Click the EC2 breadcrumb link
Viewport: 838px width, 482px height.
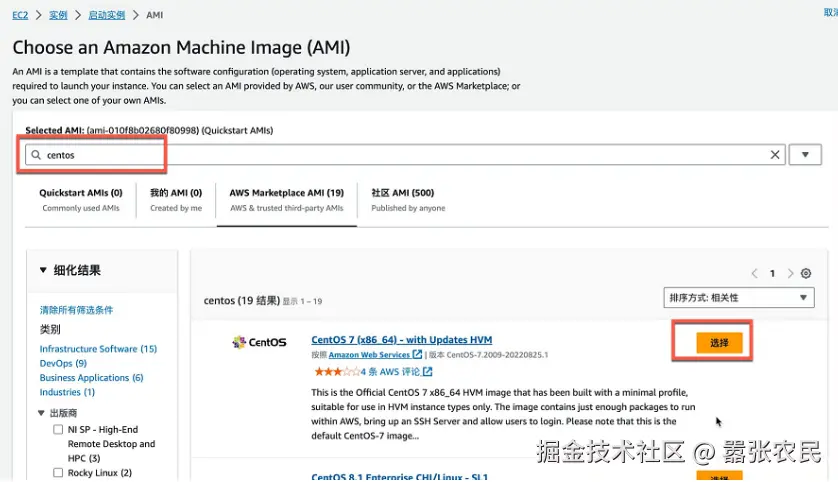pyautogui.click(x=20, y=15)
